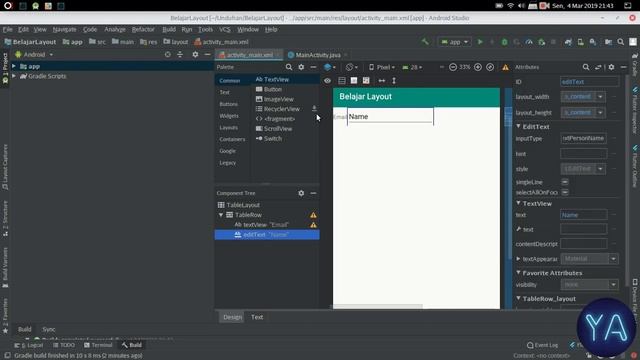Minimize the Component Tree panel

pyautogui.click(x=313, y=193)
